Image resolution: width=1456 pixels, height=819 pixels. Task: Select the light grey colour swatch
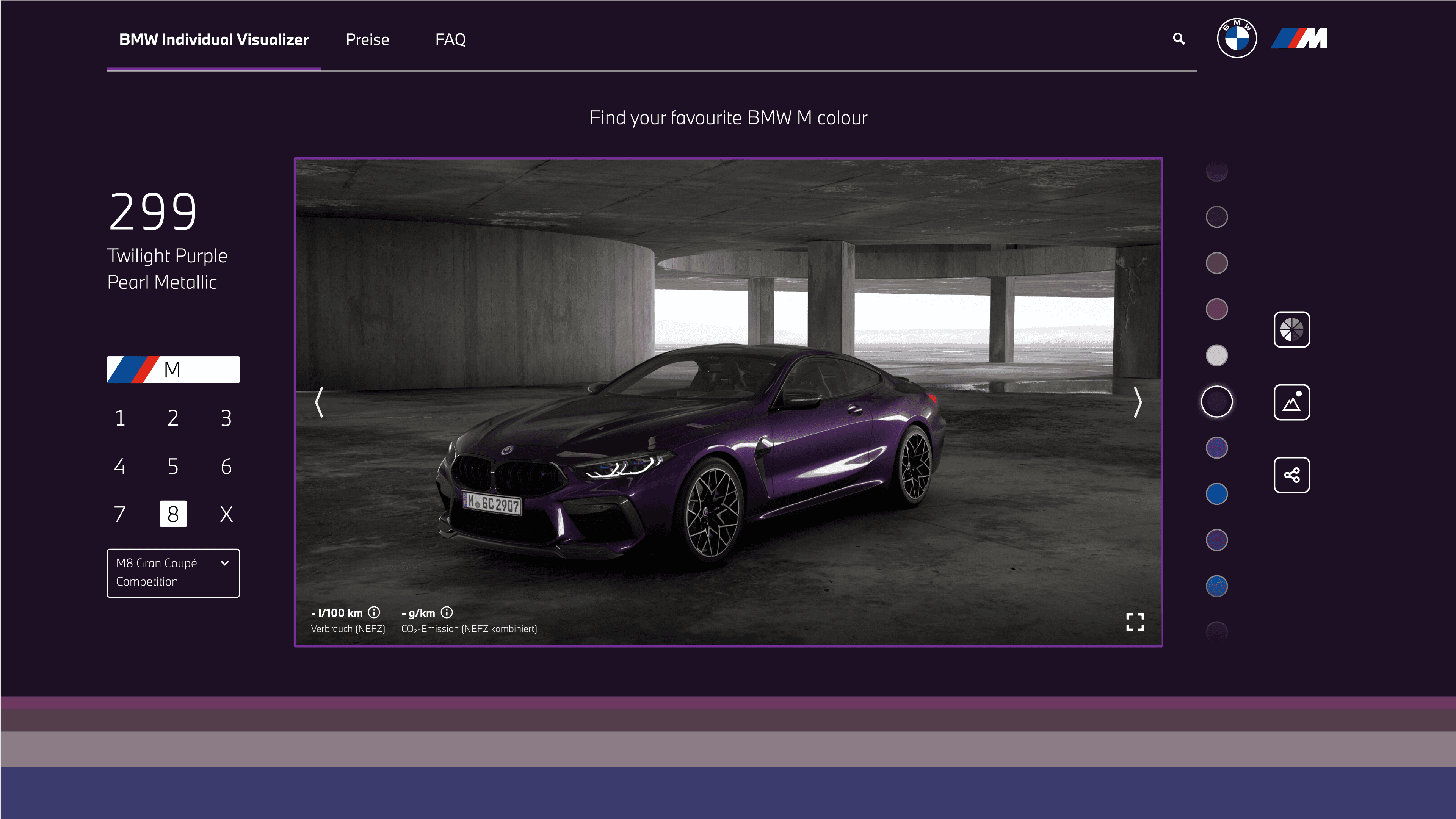point(1216,355)
